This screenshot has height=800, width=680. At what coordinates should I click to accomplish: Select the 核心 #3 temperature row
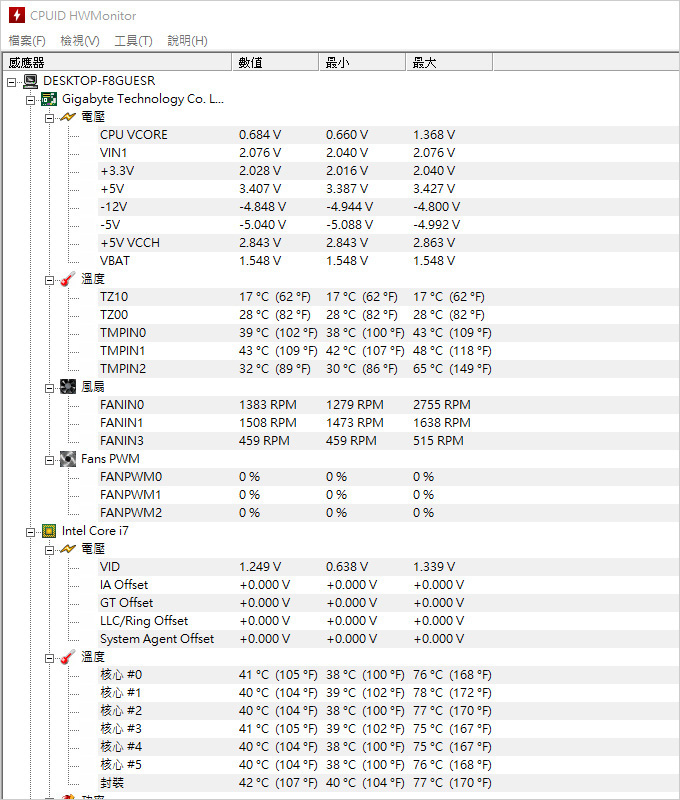point(388,729)
